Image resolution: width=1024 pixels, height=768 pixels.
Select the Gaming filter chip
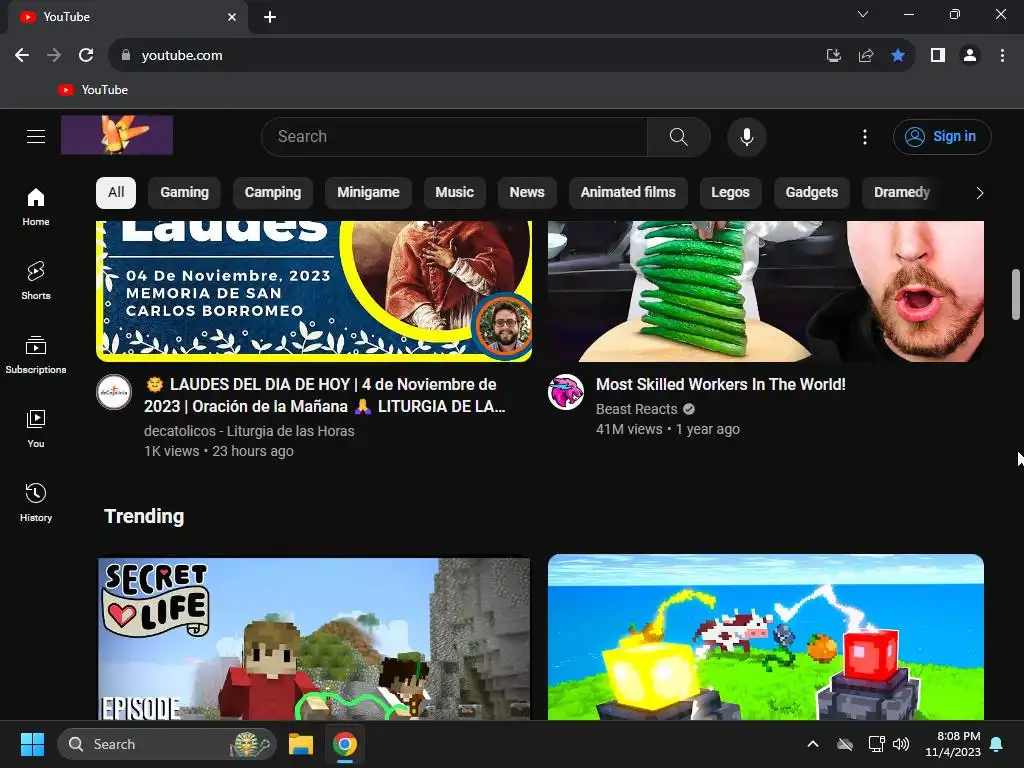184,193
